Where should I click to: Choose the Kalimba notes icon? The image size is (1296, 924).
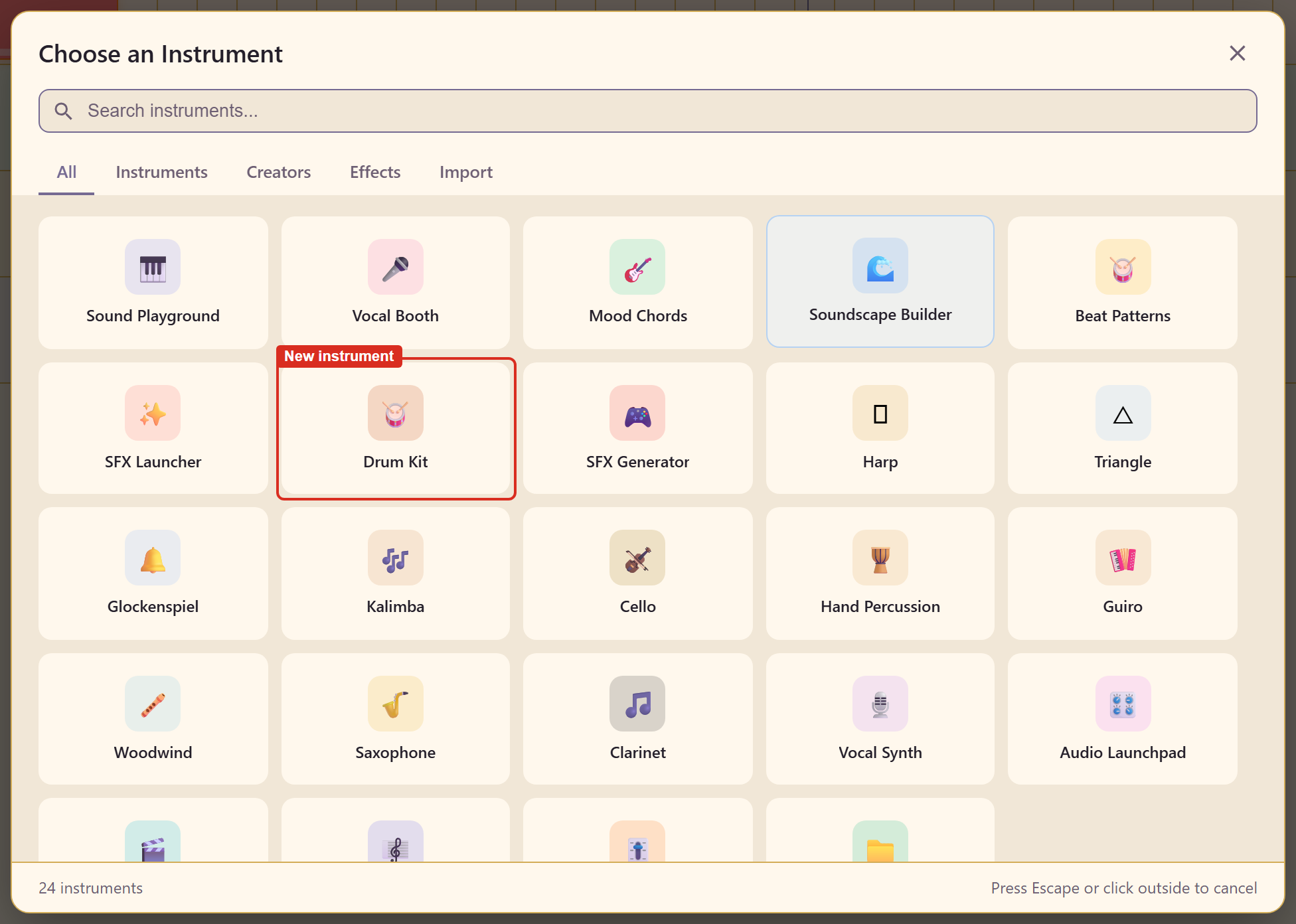pos(396,558)
